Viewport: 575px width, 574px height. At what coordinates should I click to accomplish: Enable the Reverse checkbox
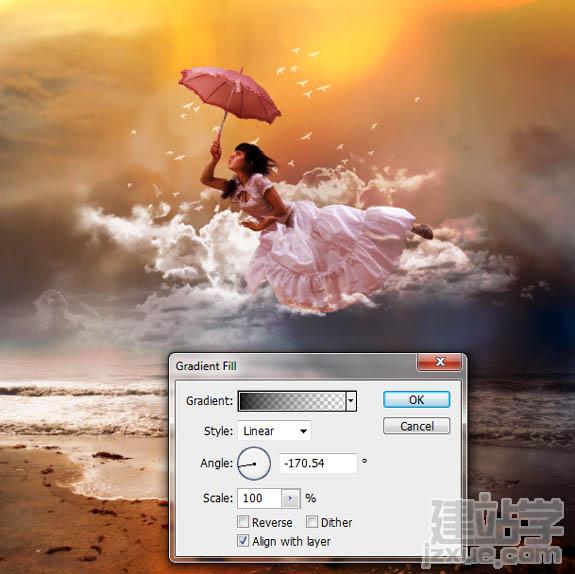click(243, 522)
